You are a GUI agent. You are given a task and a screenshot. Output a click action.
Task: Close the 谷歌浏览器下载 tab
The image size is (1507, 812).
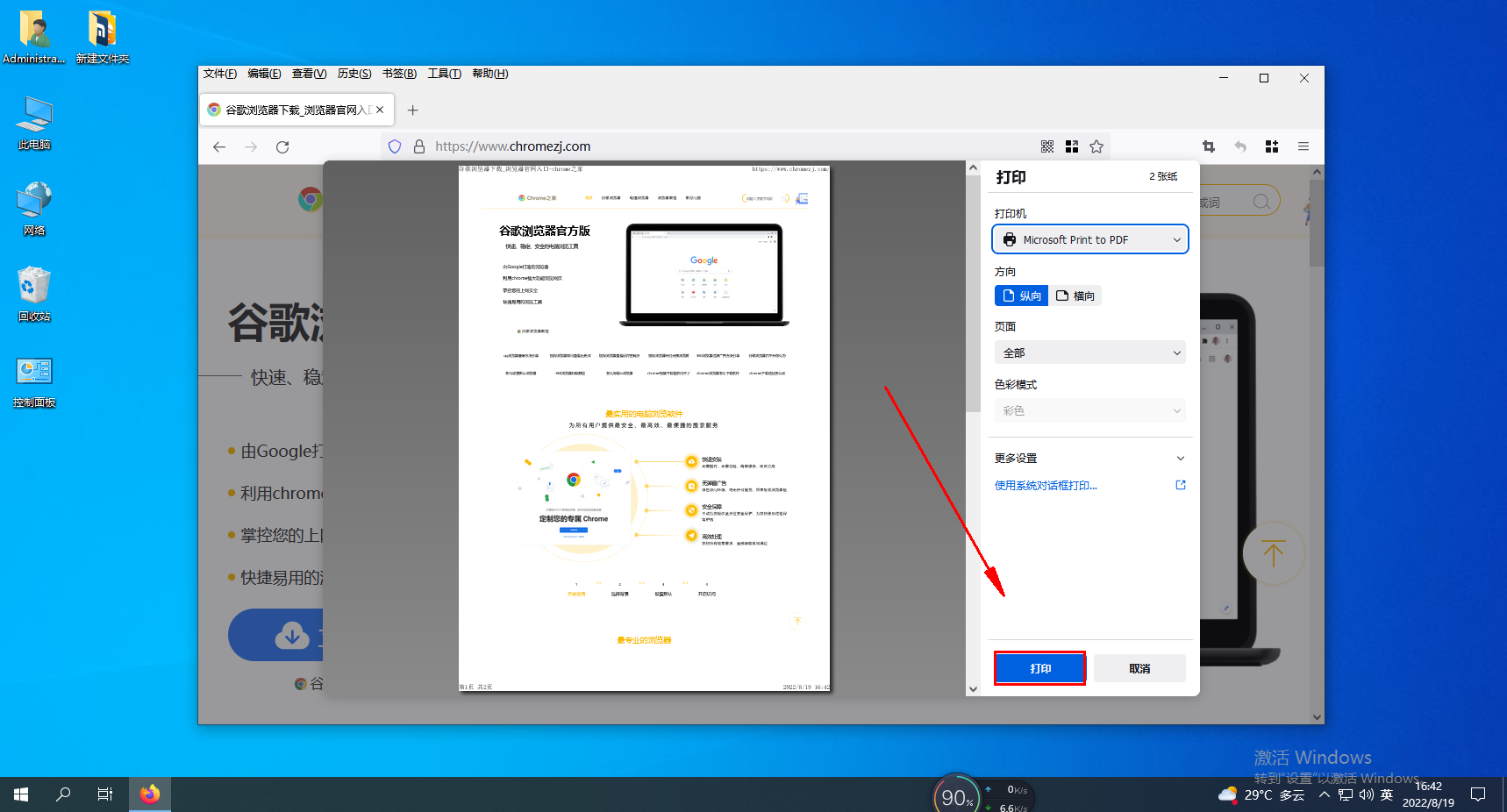click(380, 110)
